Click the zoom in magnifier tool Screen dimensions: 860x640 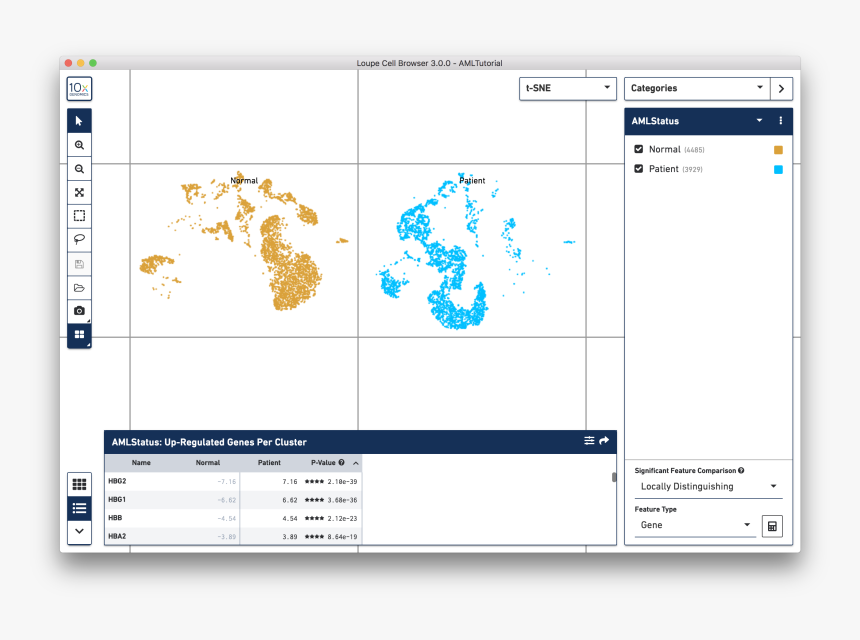[79, 145]
